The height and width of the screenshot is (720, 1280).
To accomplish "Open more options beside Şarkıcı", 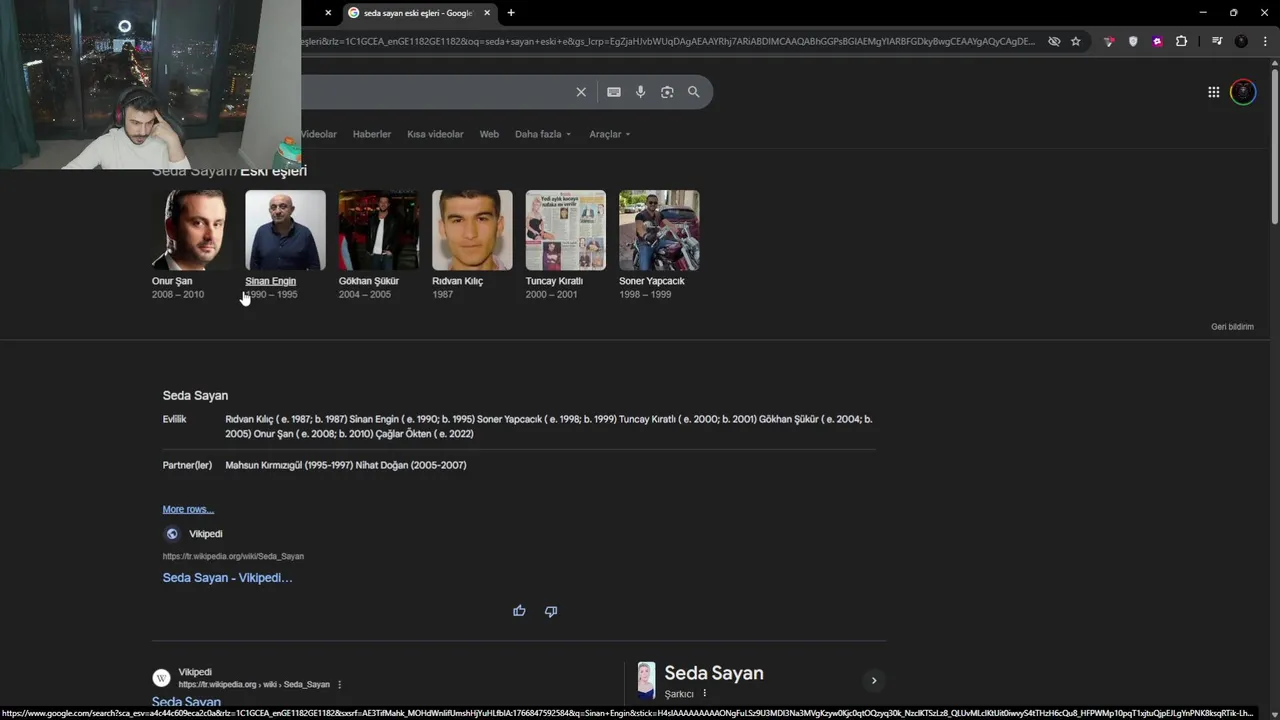I will click(x=704, y=693).
